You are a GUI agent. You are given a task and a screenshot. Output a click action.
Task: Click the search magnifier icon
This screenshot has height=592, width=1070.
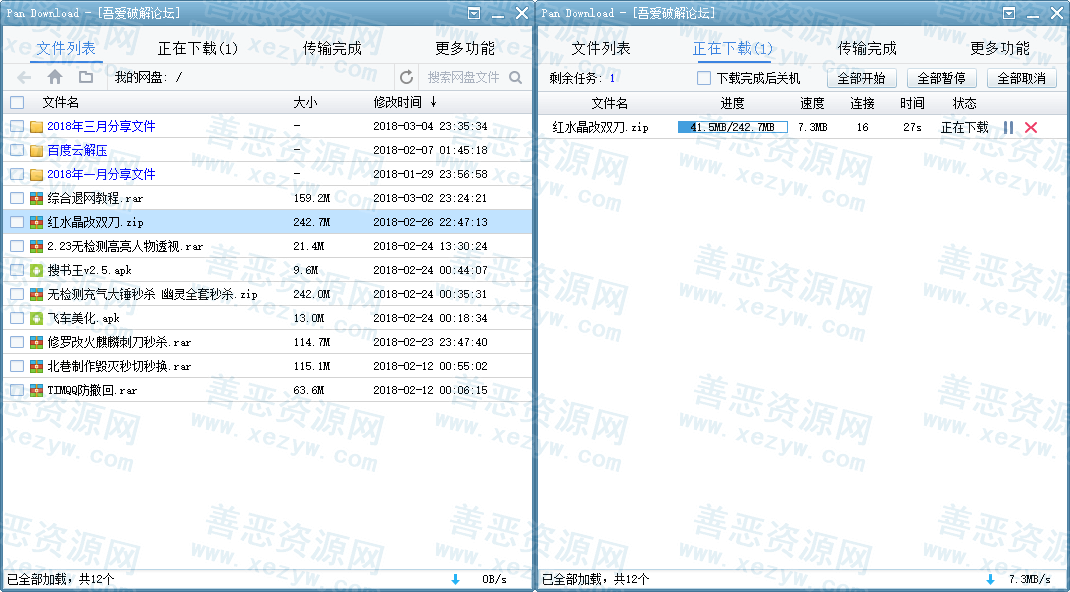pos(516,77)
